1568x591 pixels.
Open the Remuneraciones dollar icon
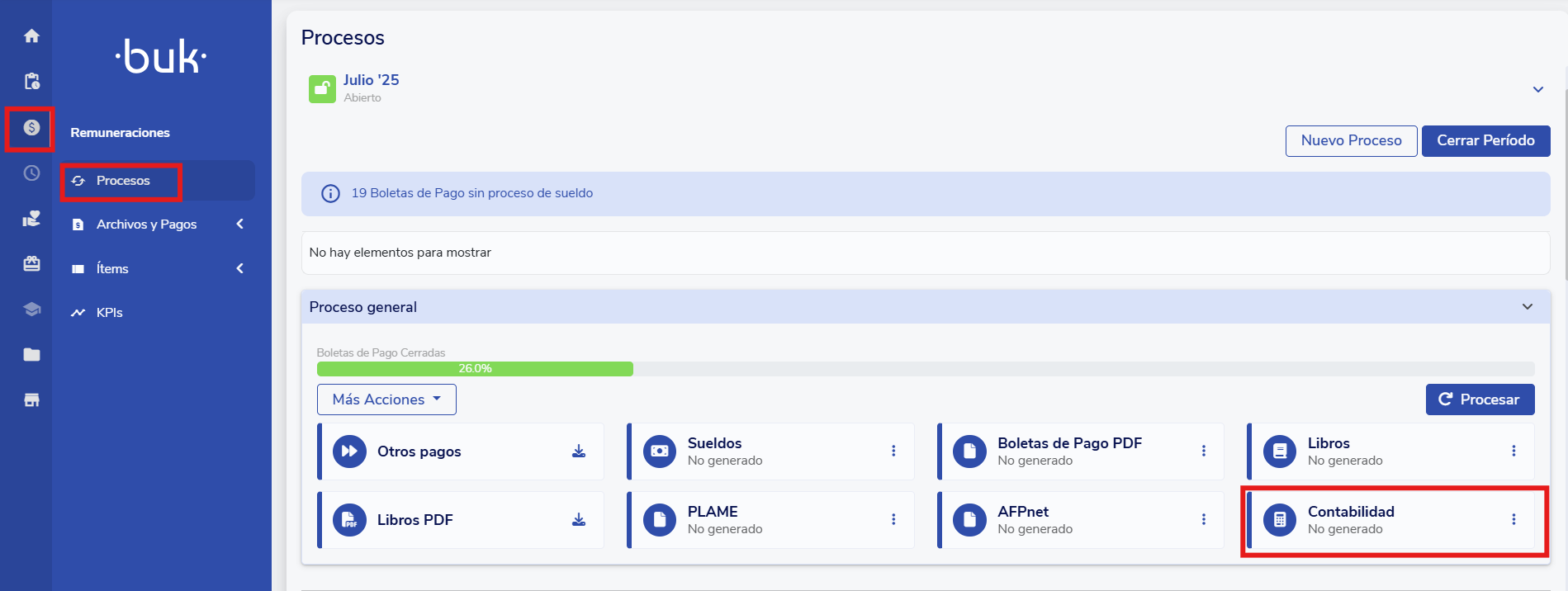[x=31, y=128]
